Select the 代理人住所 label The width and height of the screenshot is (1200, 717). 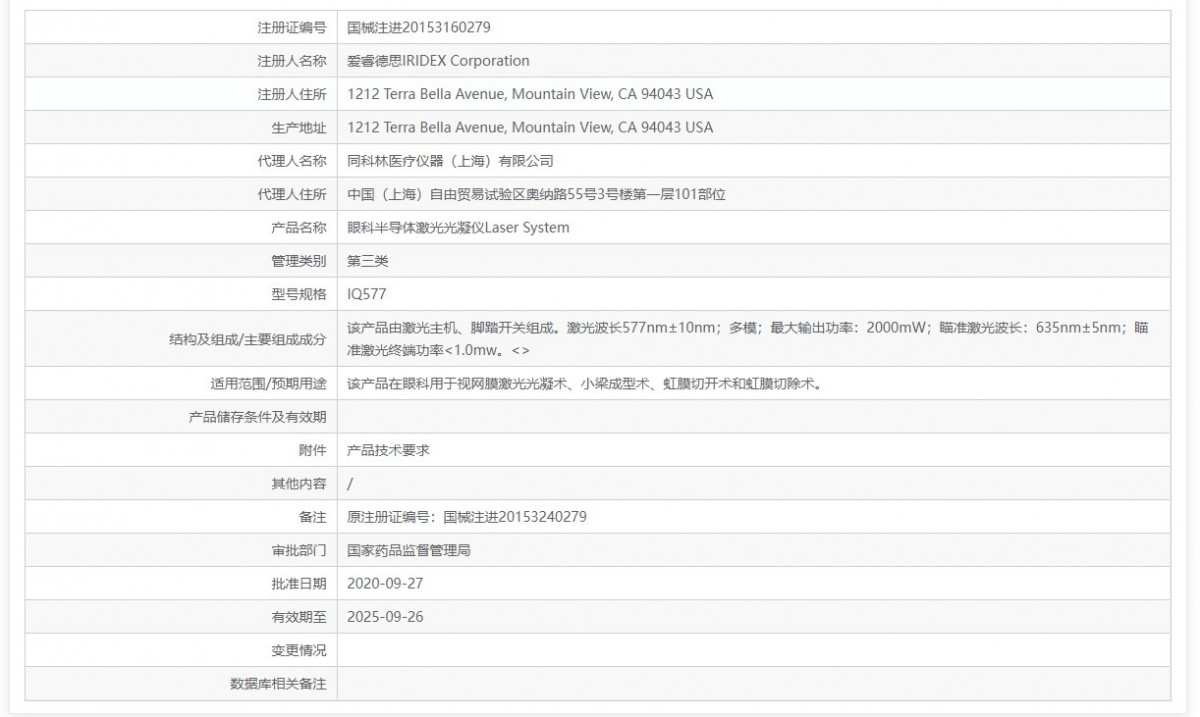pyautogui.click(x=292, y=194)
